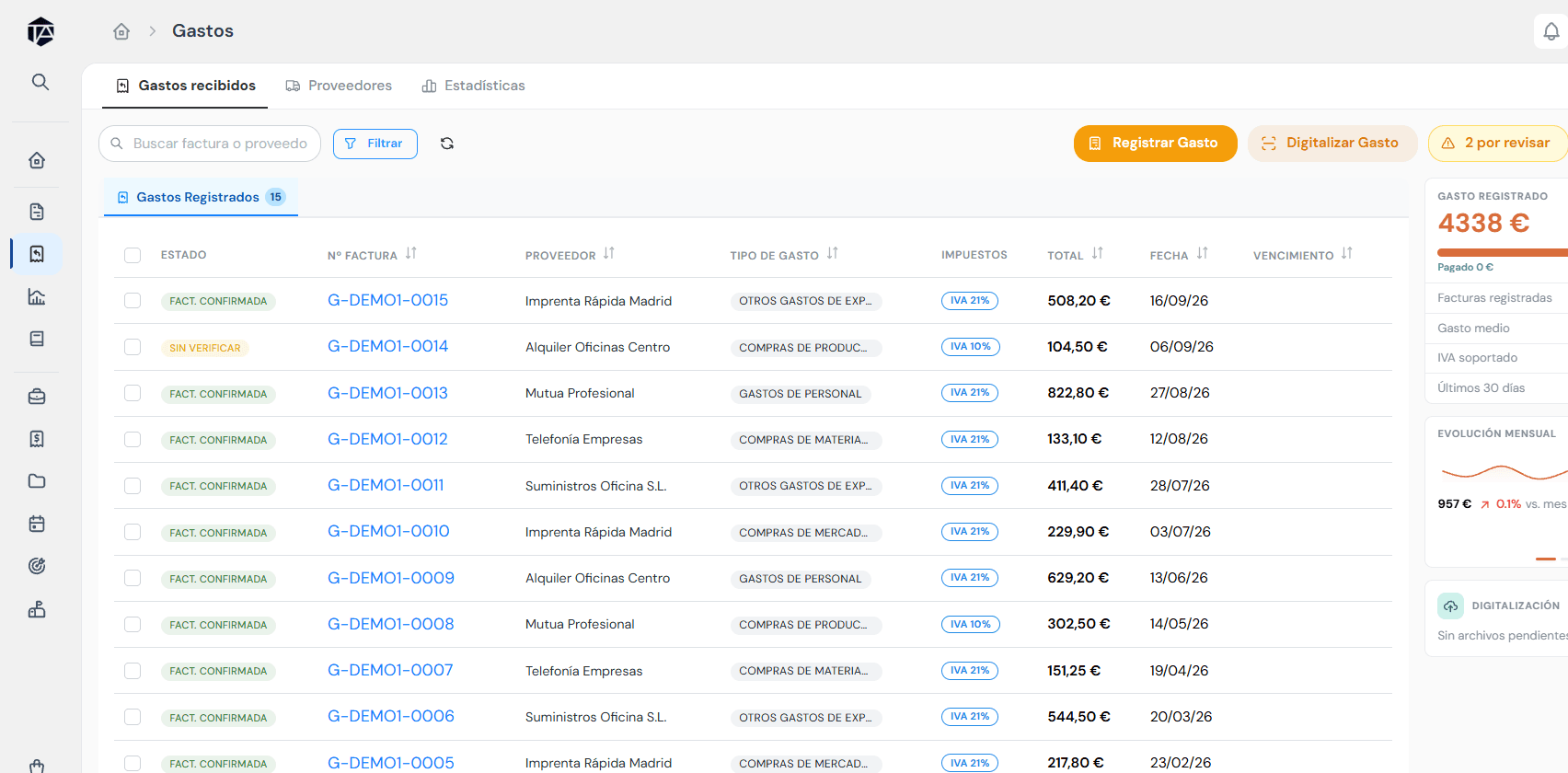Click Facturas registradas in summary panel

click(1494, 298)
